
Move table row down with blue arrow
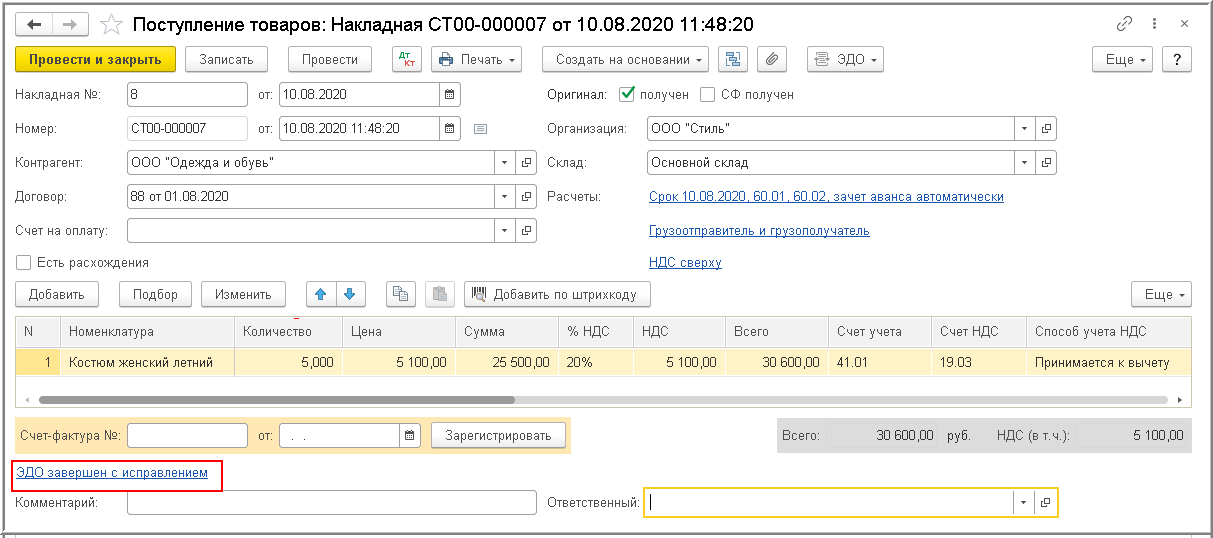tap(349, 294)
